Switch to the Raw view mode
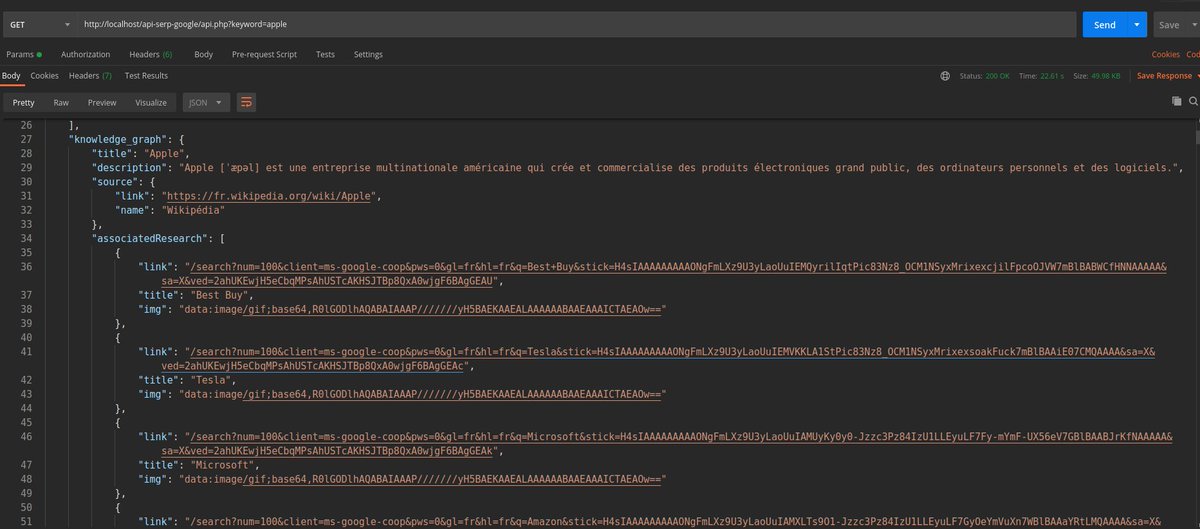1200x529 pixels. click(x=61, y=102)
